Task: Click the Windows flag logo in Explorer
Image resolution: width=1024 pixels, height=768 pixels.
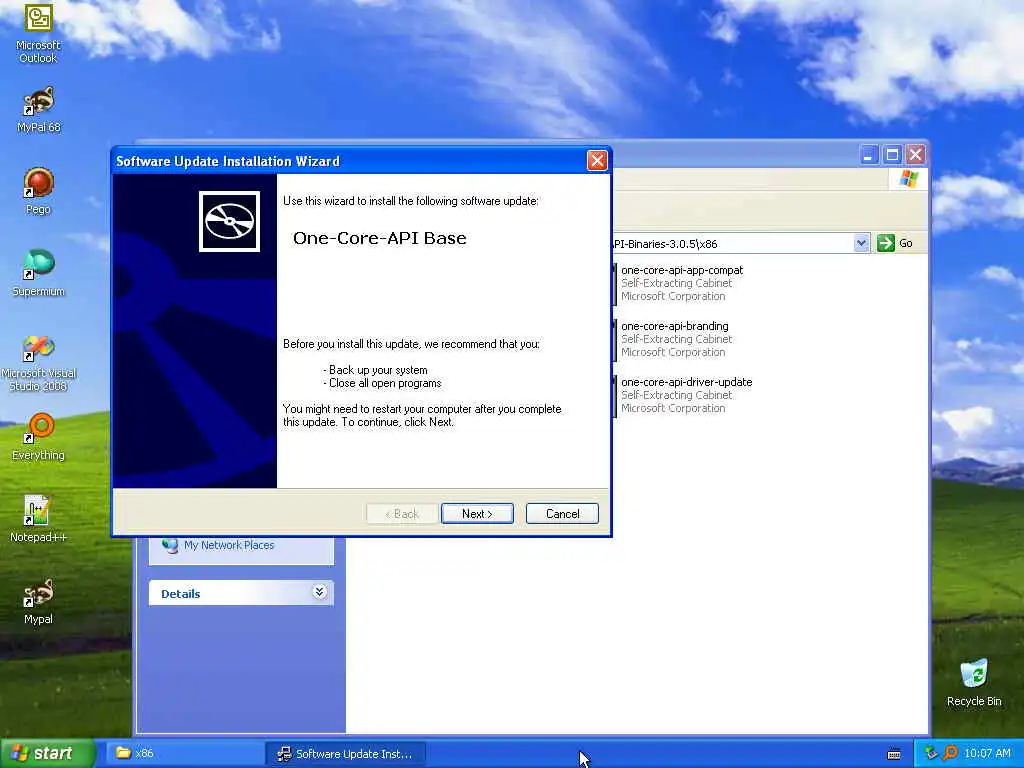Action: 908,179
